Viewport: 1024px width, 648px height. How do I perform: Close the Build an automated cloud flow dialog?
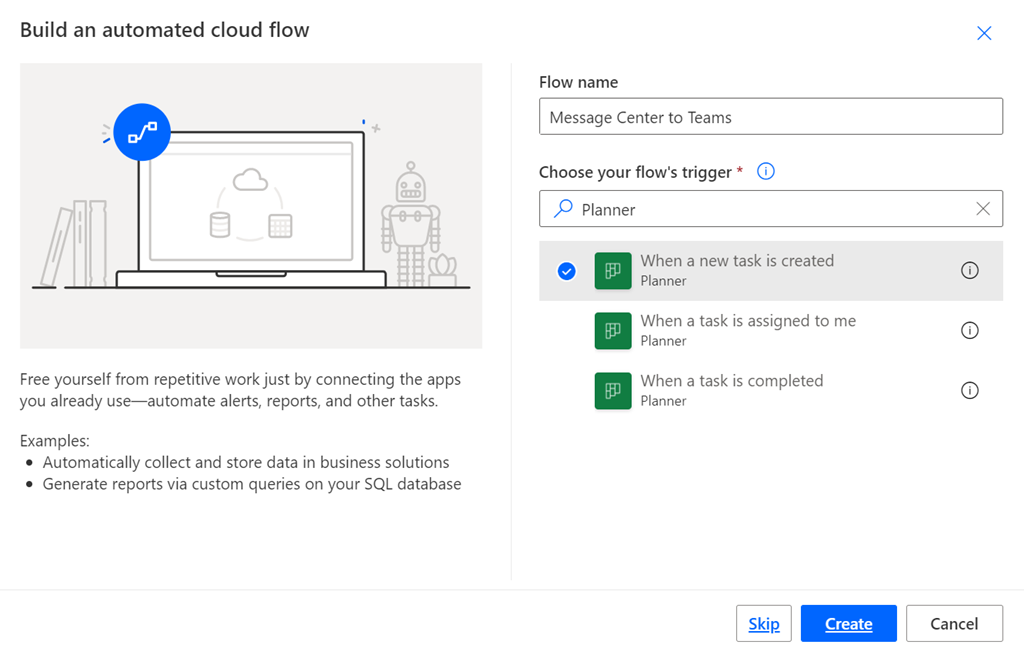(x=984, y=33)
